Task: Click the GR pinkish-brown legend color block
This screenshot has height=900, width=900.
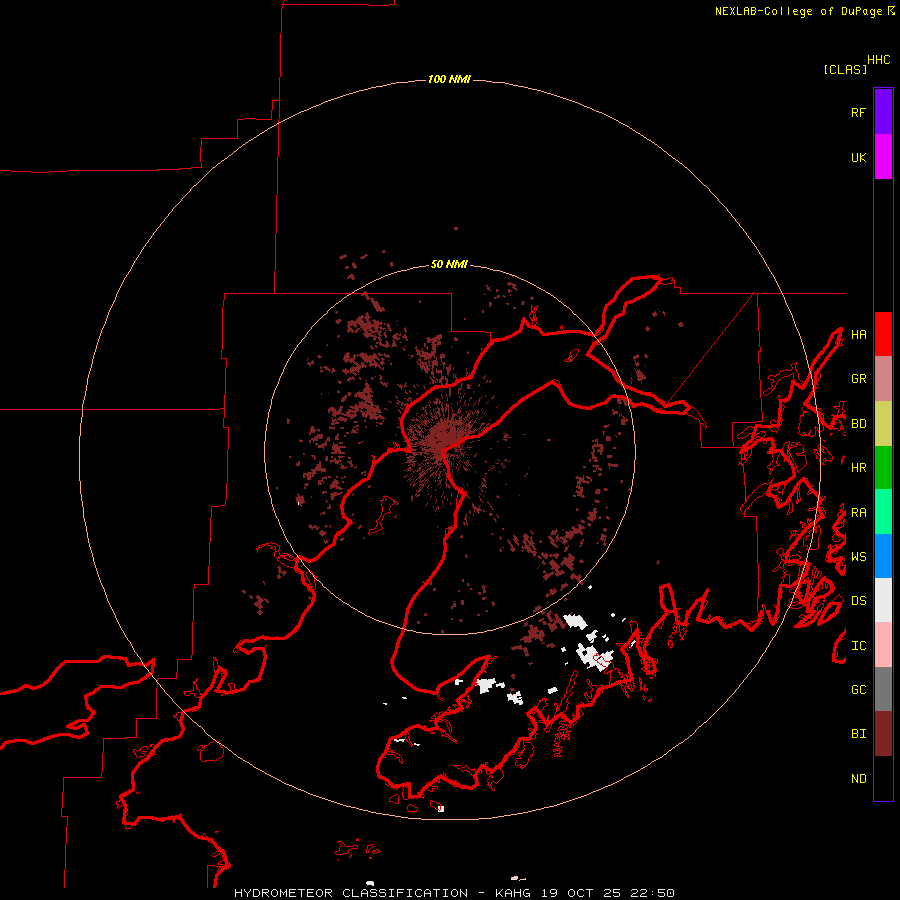Action: (x=883, y=378)
